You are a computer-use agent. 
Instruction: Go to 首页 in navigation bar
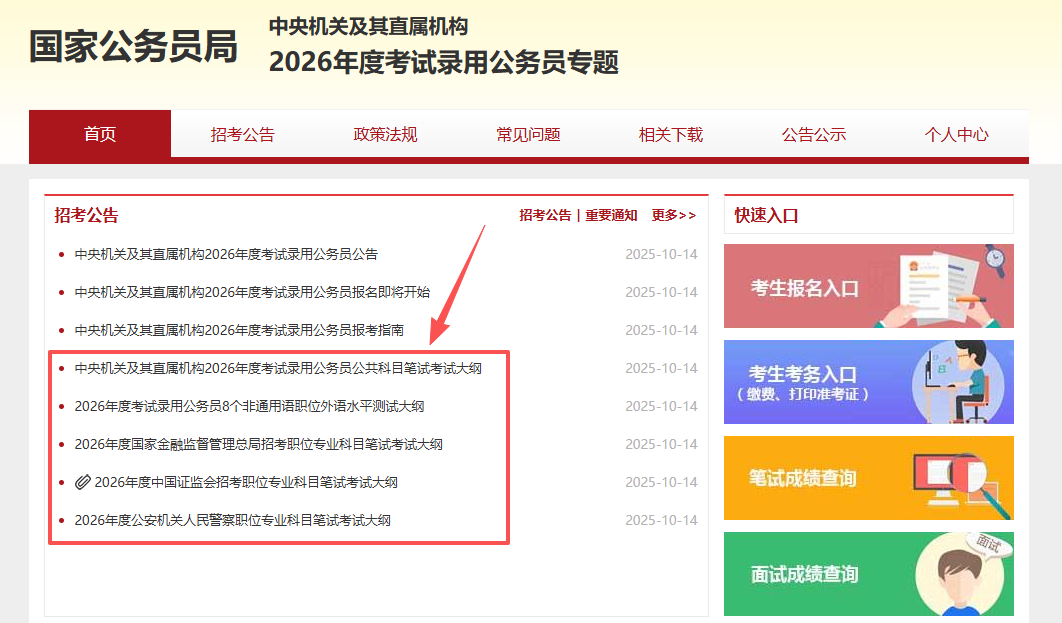[100, 134]
